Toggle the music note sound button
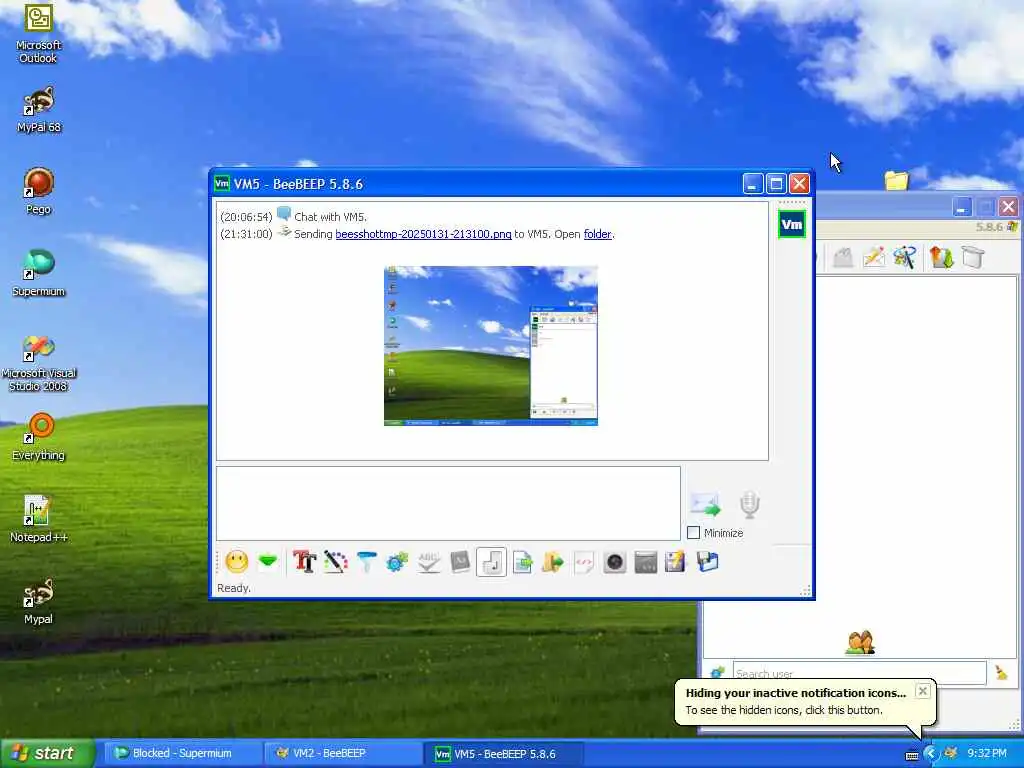Viewport: 1024px width, 768px height. point(491,562)
